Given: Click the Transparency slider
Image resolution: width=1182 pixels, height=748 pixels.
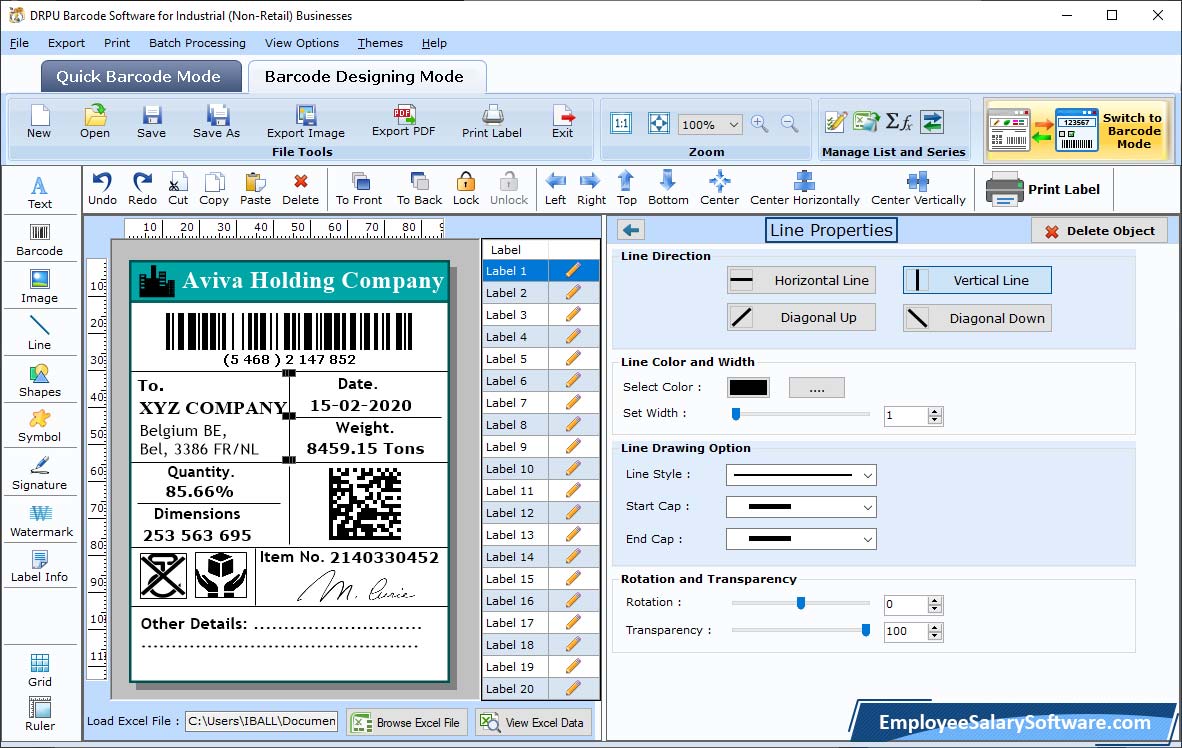Looking at the screenshot, I should click(801, 630).
